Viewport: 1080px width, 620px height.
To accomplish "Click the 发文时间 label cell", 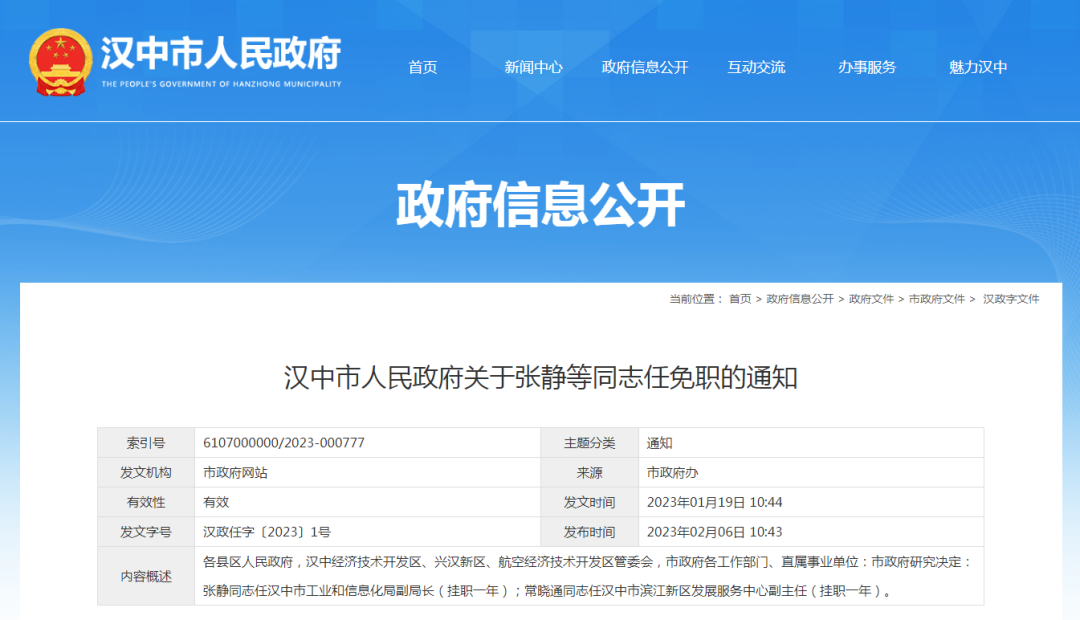I will (590, 502).
